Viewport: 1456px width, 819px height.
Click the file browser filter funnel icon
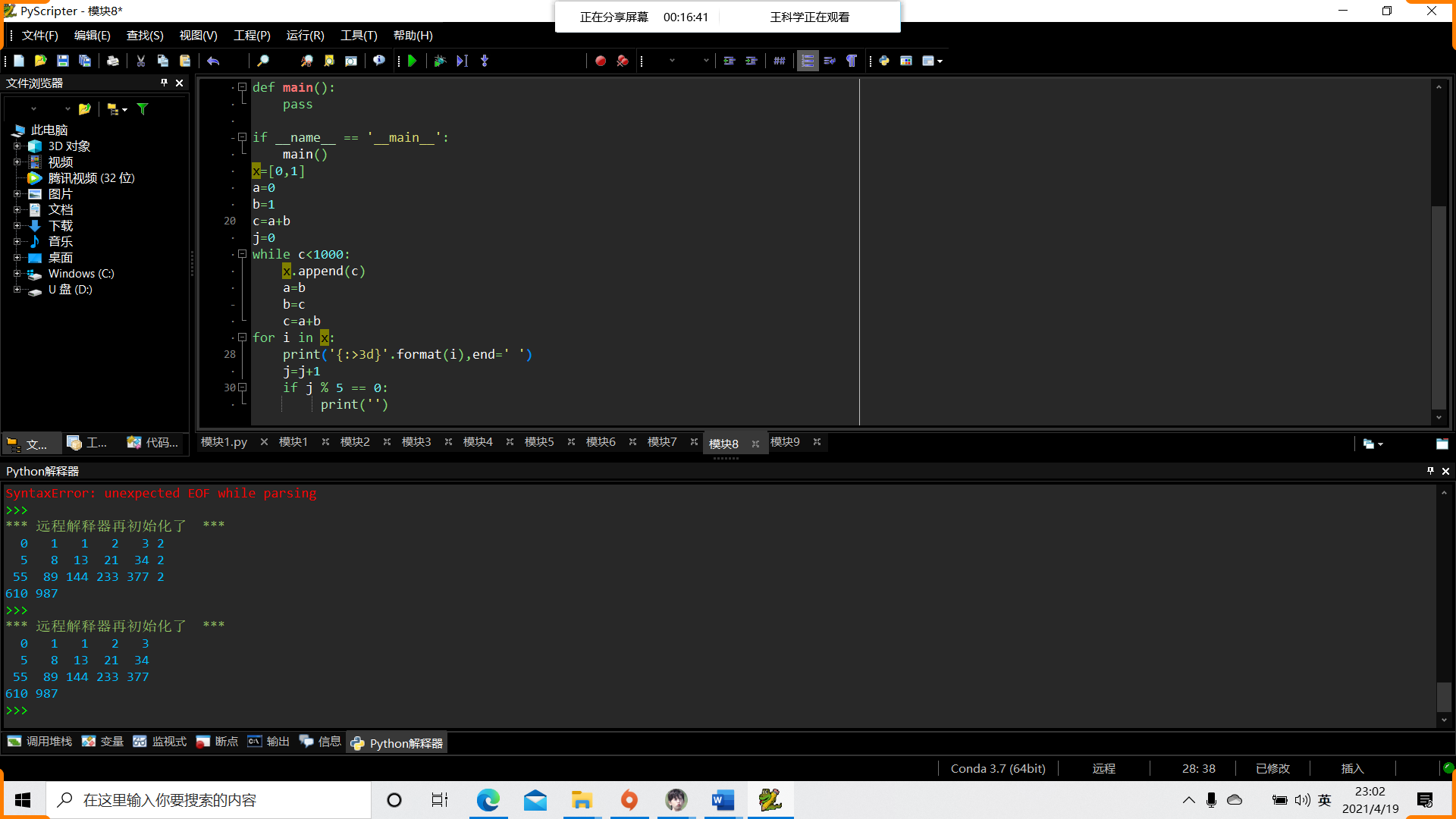point(143,109)
